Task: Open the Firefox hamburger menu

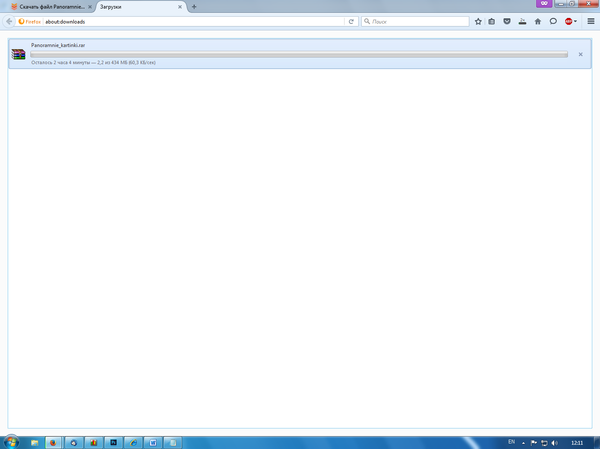Action: tap(590, 21)
